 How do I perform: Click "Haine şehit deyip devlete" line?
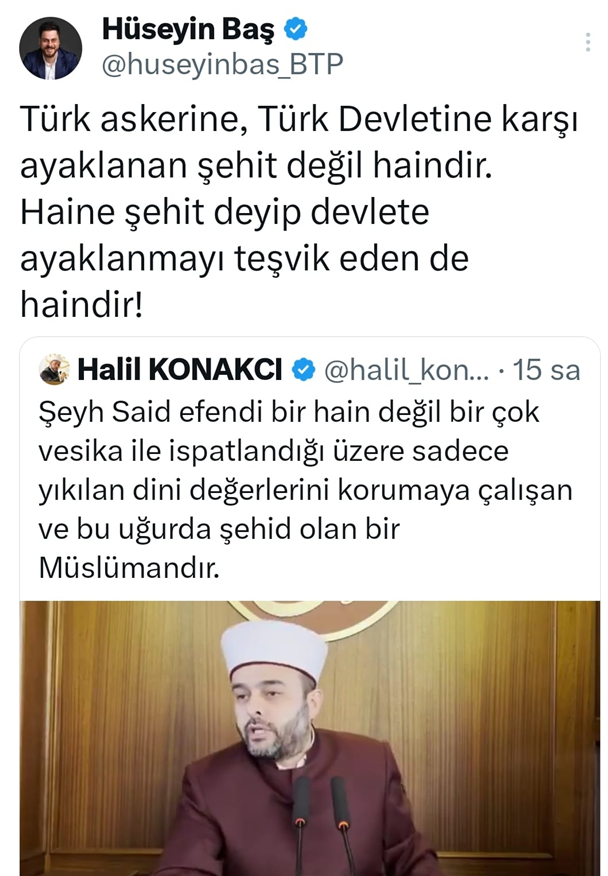pos(225,212)
